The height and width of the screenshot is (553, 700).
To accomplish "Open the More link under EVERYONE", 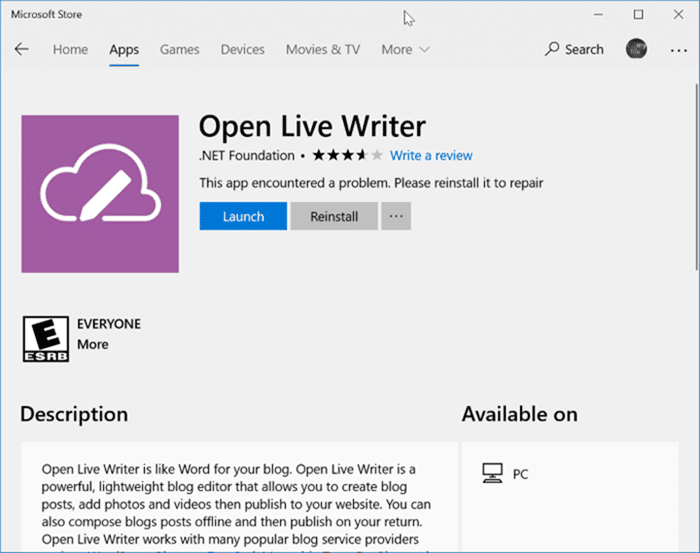I will [92, 344].
